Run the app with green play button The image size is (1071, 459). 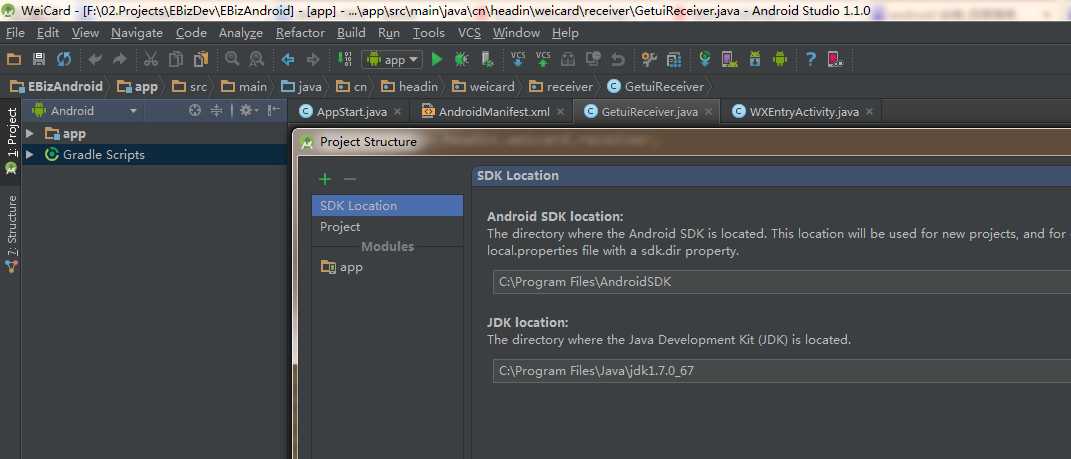tap(437, 60)
